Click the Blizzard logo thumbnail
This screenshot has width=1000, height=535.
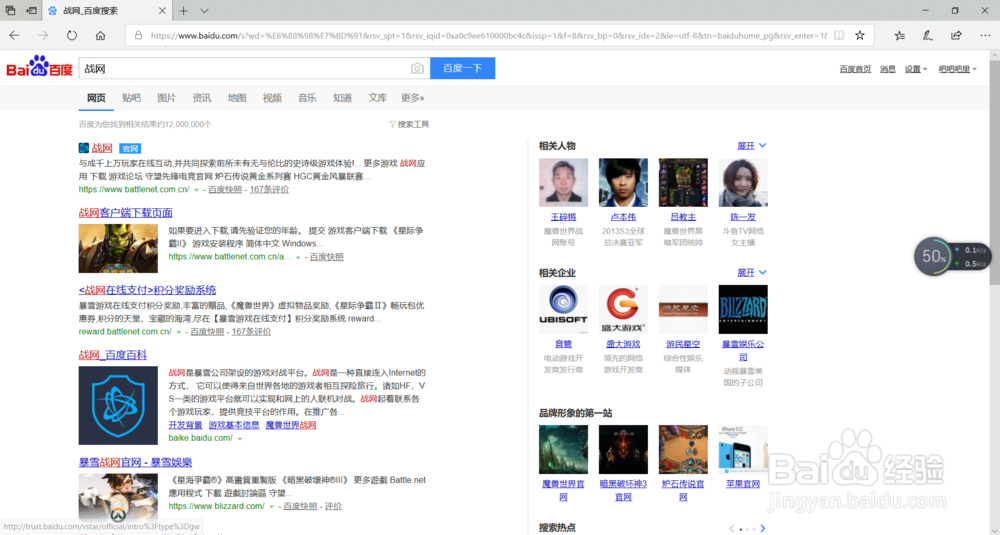point(743,309)
